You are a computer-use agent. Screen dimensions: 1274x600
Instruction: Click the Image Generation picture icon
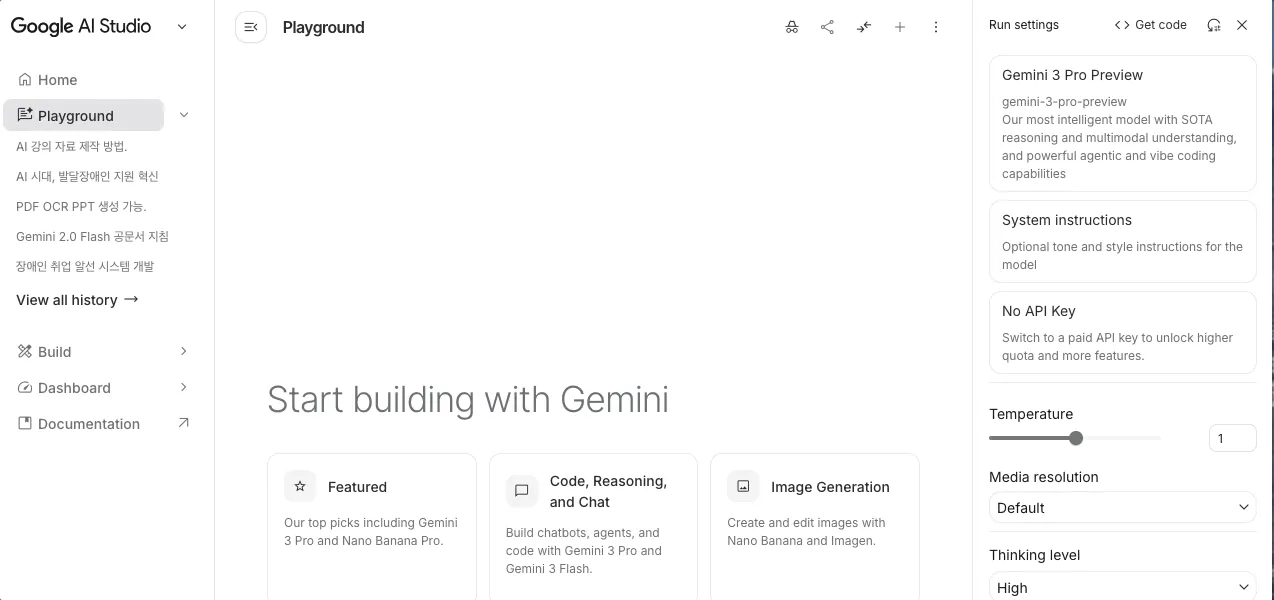pyautogui.click(x=743, y=487)
